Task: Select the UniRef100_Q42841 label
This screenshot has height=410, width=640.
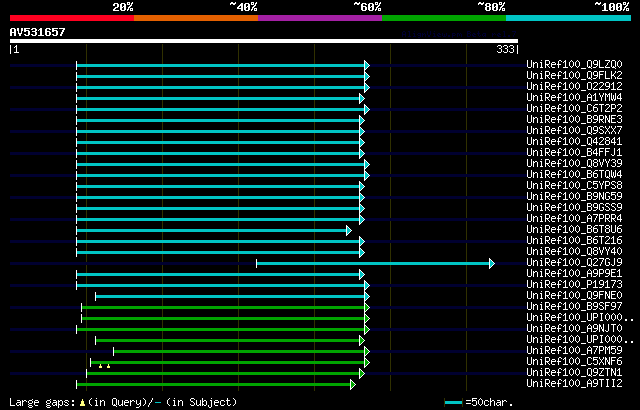Action: 574,142
